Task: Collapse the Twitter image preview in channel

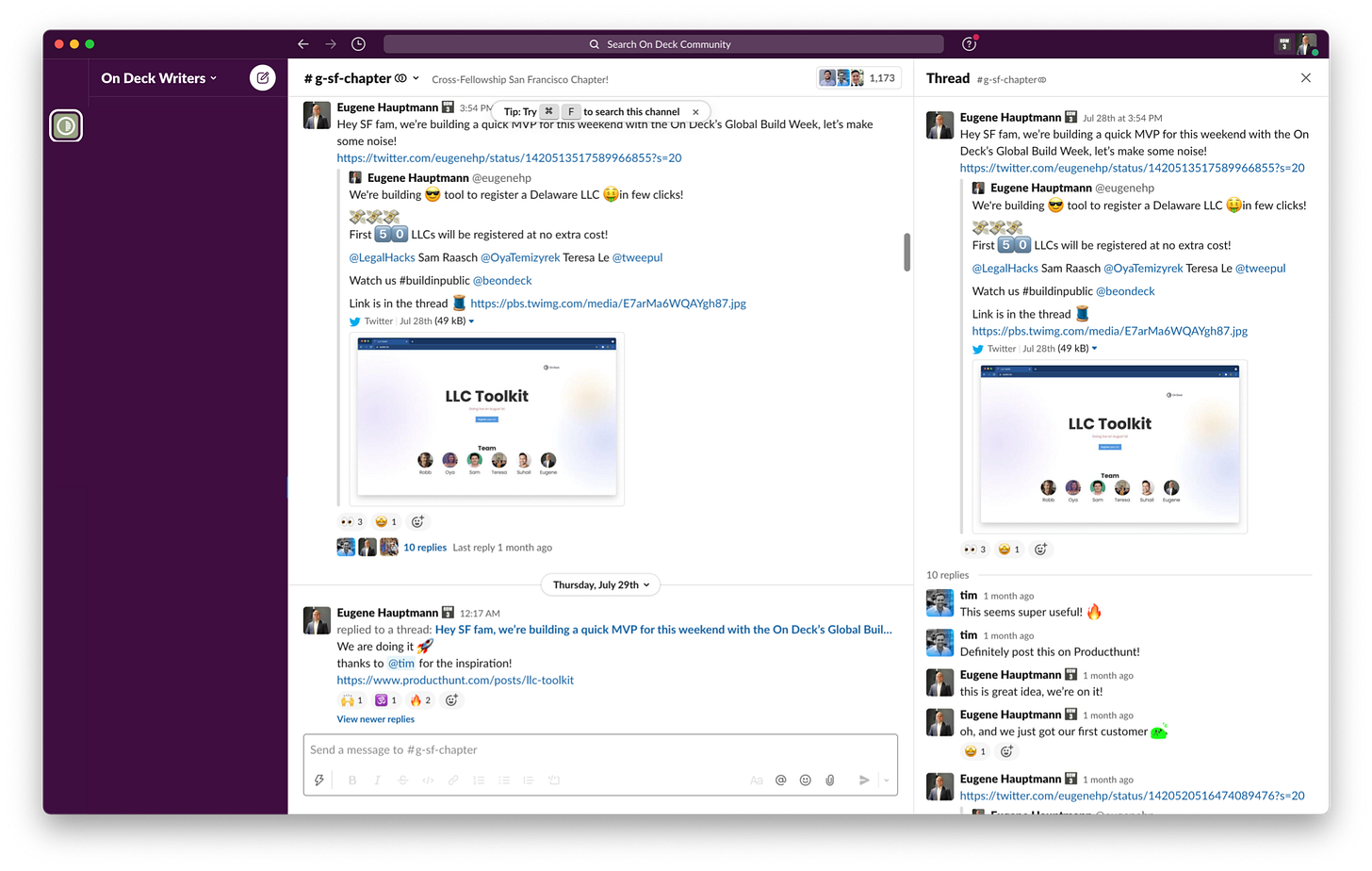Action: pos(471,321)
